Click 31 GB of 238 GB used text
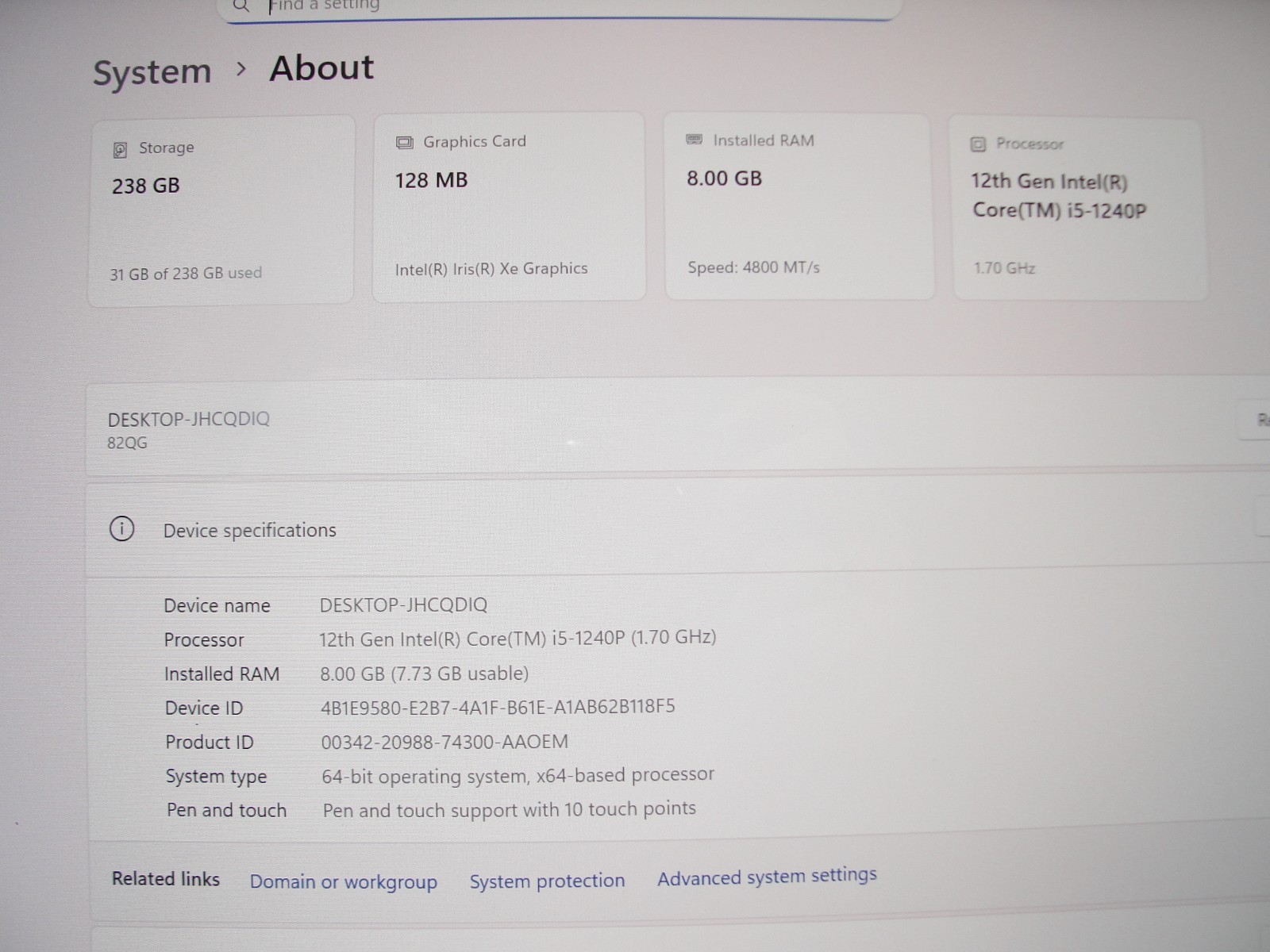This screenshot has width=1270, height=952. click(186, 273)
